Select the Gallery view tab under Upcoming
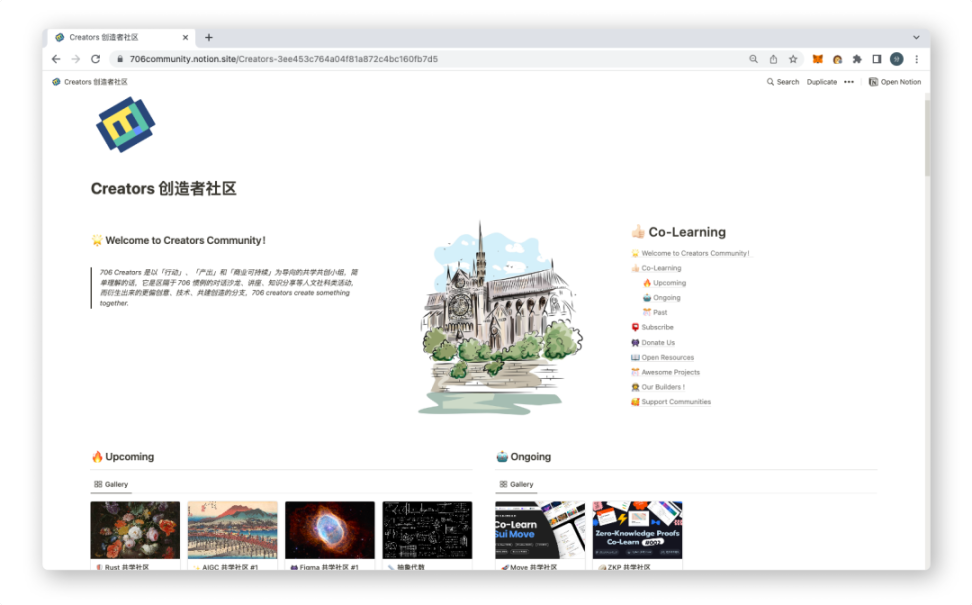 [x=111, y=484]
